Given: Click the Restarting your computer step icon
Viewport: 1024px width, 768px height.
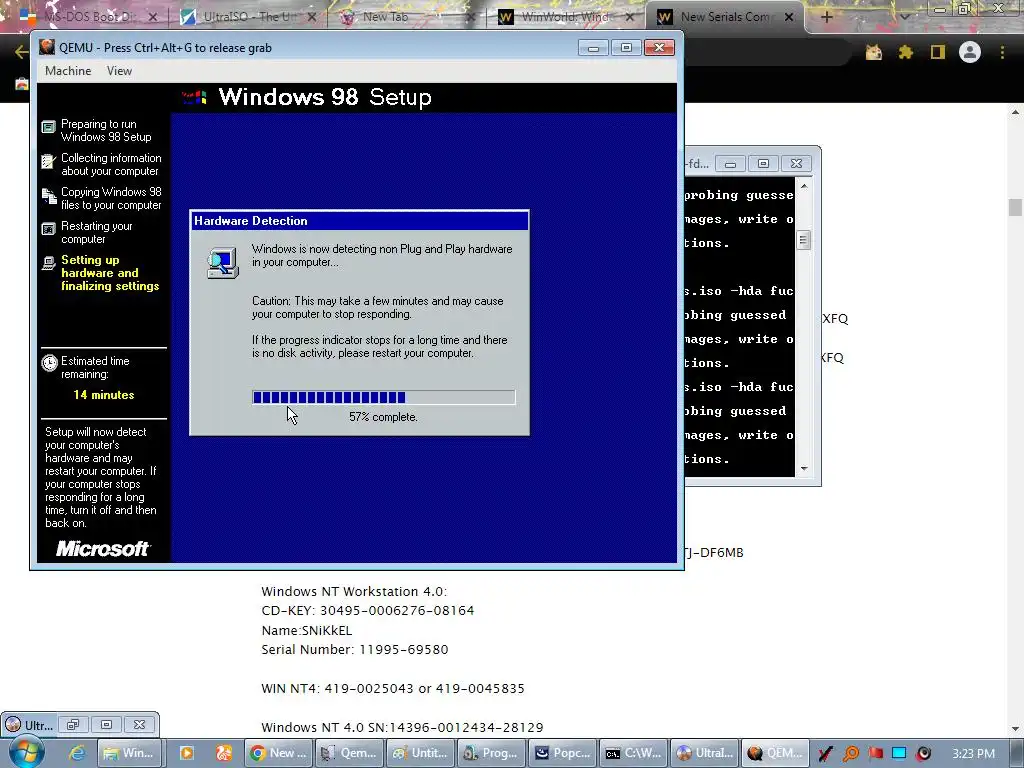Looking at the screenshot, I should [x=49, y=229].
